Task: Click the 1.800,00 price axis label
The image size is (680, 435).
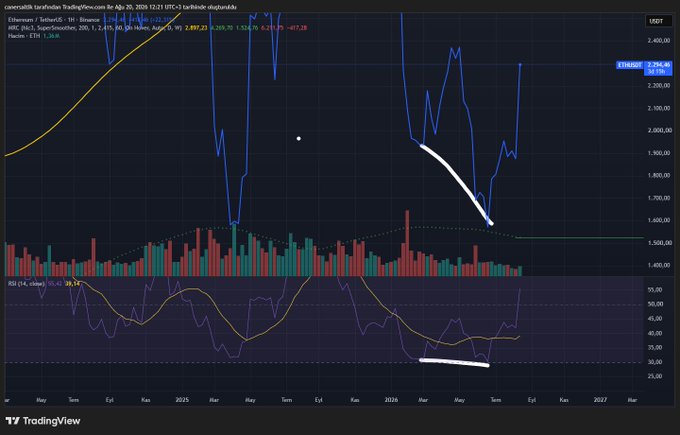Action: [x=659, y=176]
